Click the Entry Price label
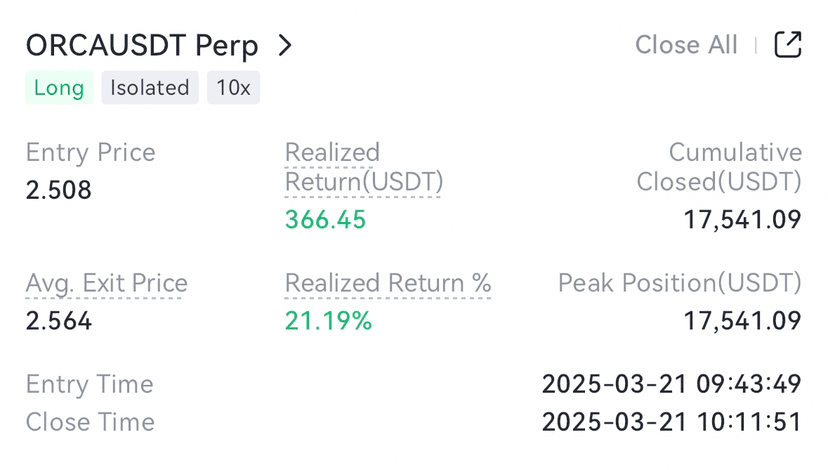828x470 pixels. (90, 153)
